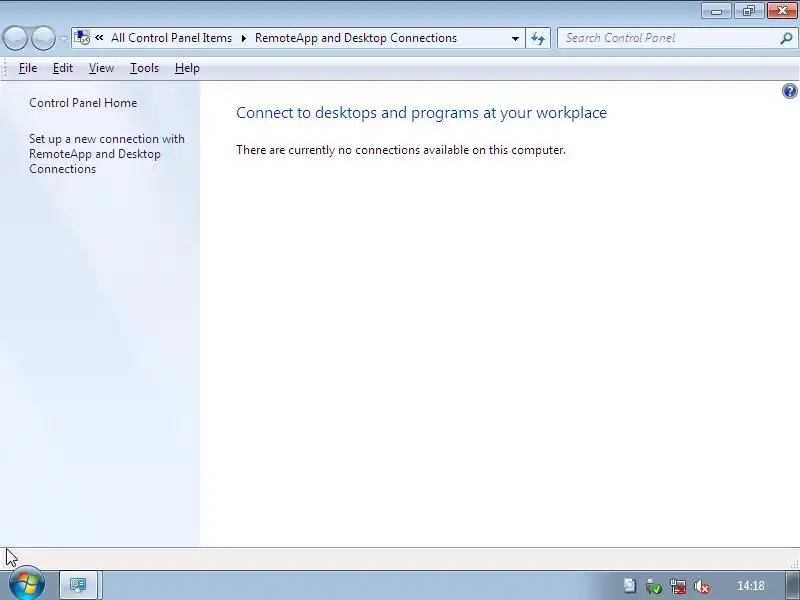Expand the double-chevron breadcrumb overflow
800x600 pixels.
point(99,38)
